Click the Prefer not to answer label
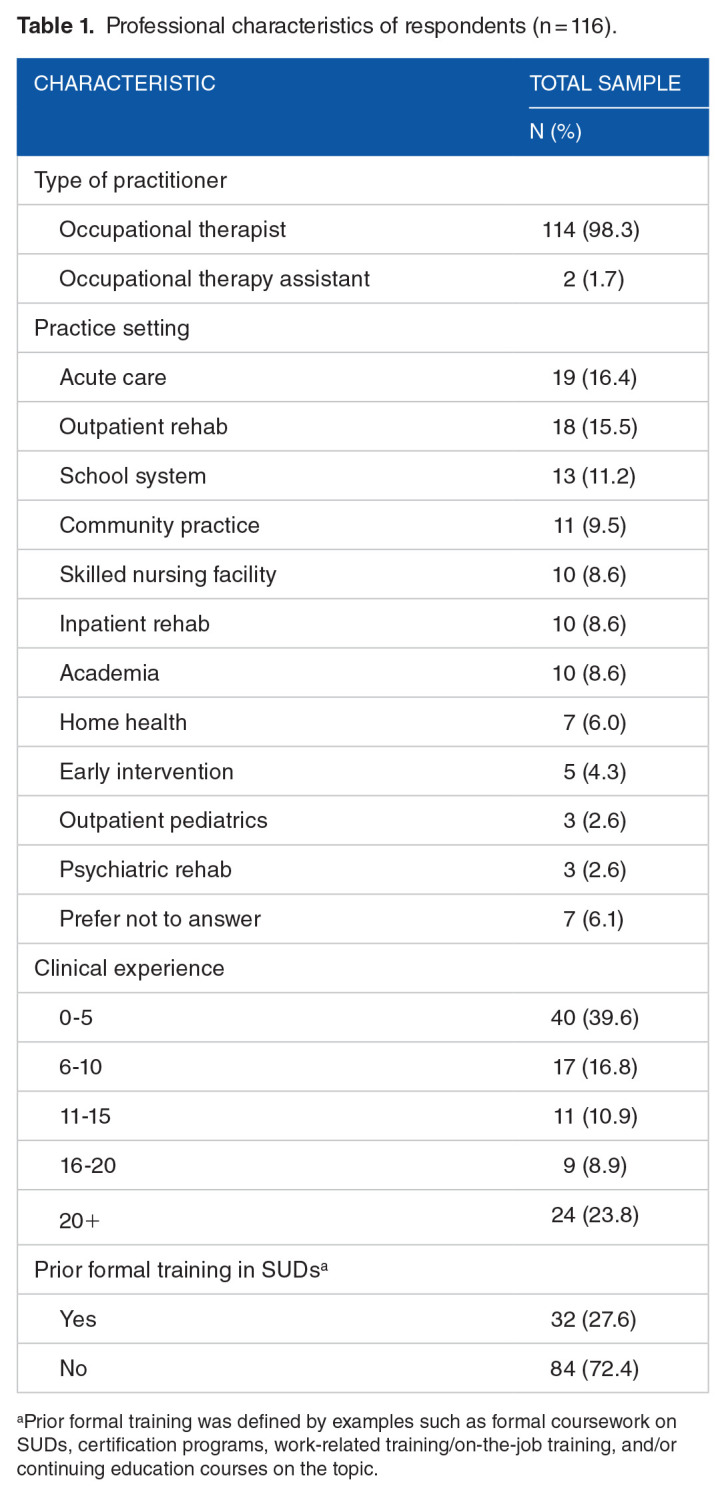Image resolution: width=726 pixels, height=1496 pixels. click(160, 918)
